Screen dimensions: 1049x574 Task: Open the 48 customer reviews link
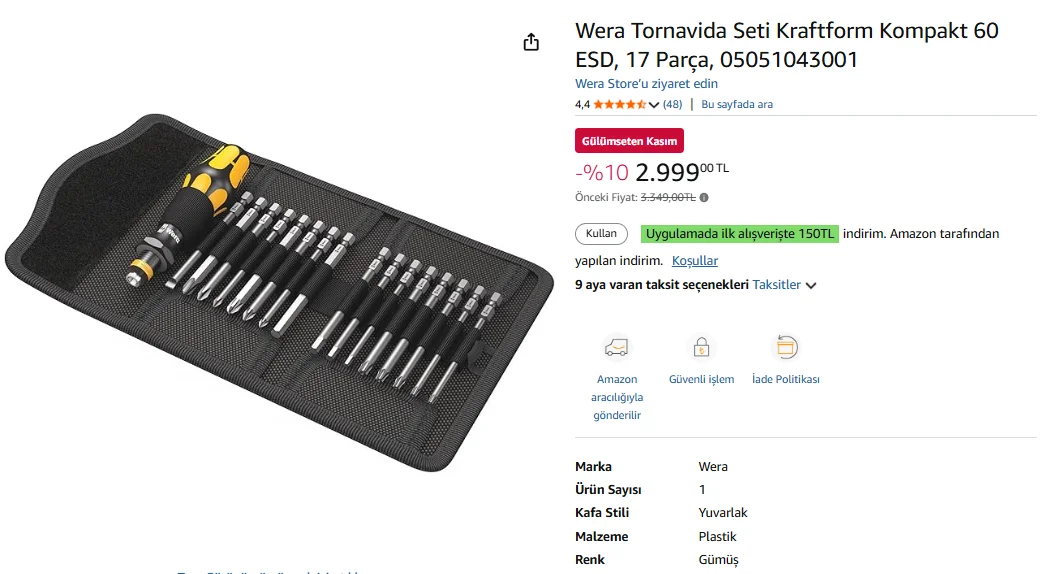point(672,104)
